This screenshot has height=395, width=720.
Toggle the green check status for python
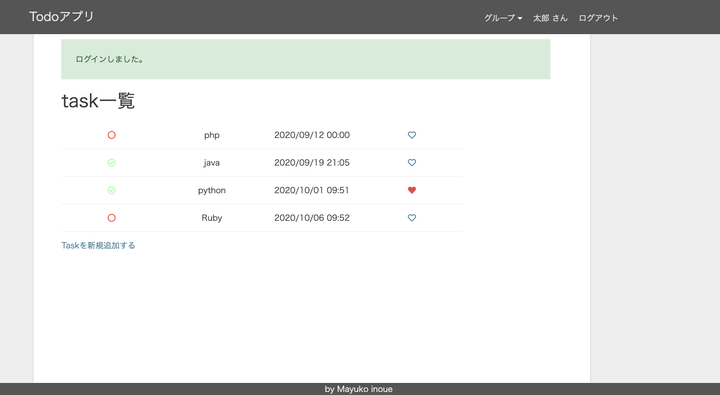(112, 190)
